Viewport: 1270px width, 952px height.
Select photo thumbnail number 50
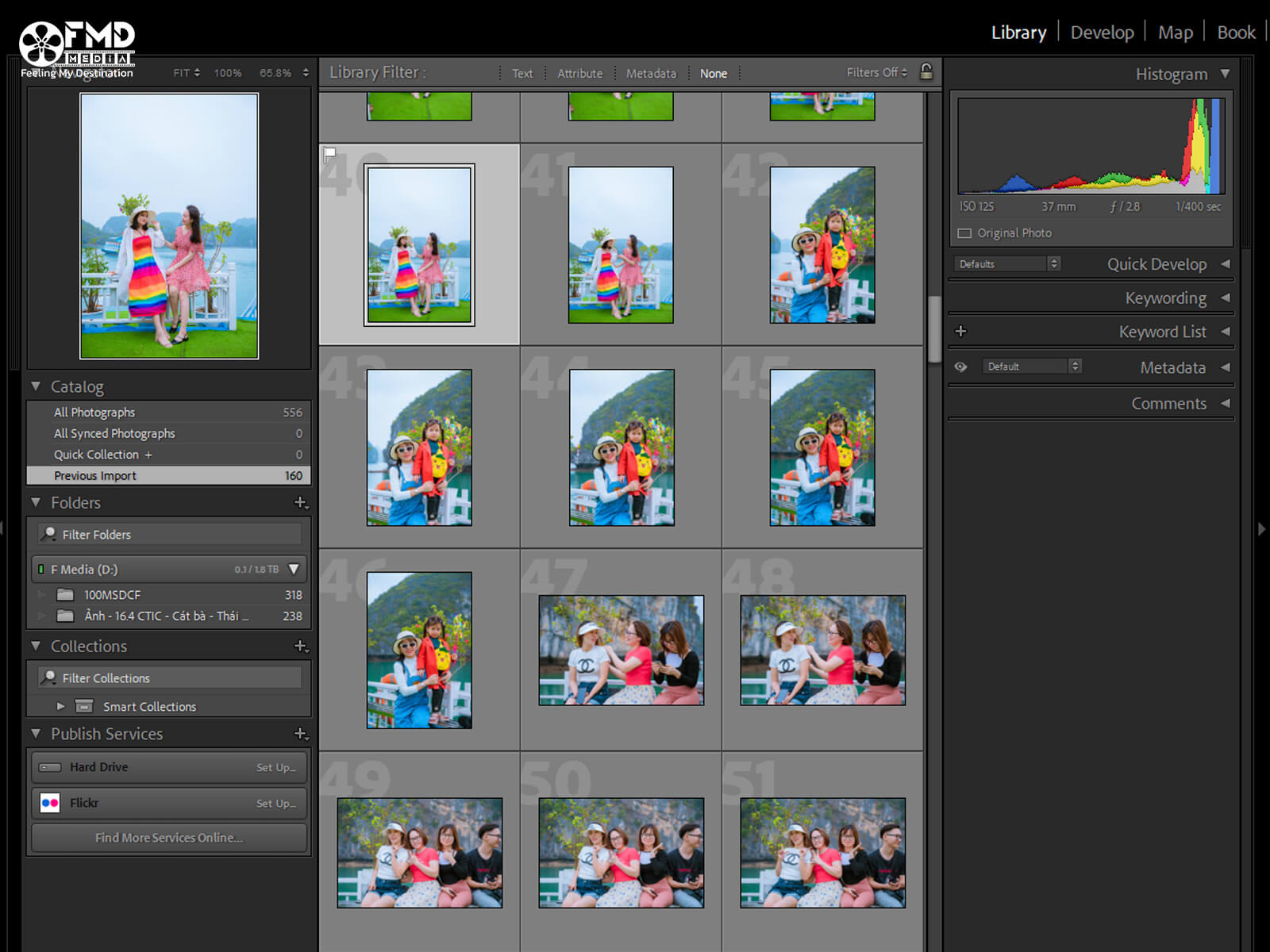click(x=621, y=853)
